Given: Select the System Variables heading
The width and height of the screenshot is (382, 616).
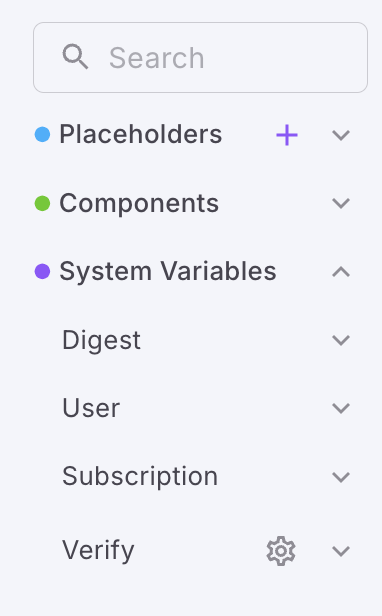Looking at the screenshot, I should click(168, 271).
